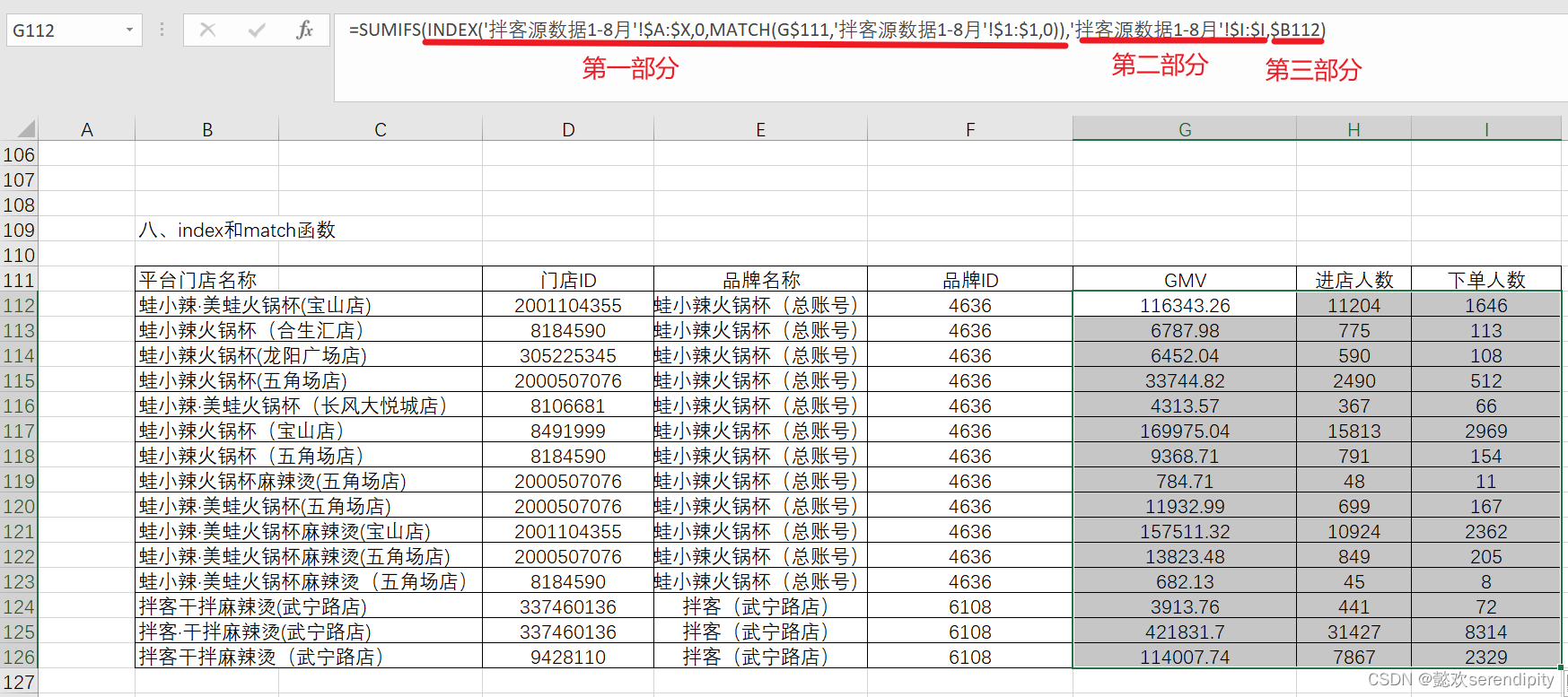This screenshot has width=1568, height=697.
Task: Select GMV cell 33744.82
Action: [1185, 380]
